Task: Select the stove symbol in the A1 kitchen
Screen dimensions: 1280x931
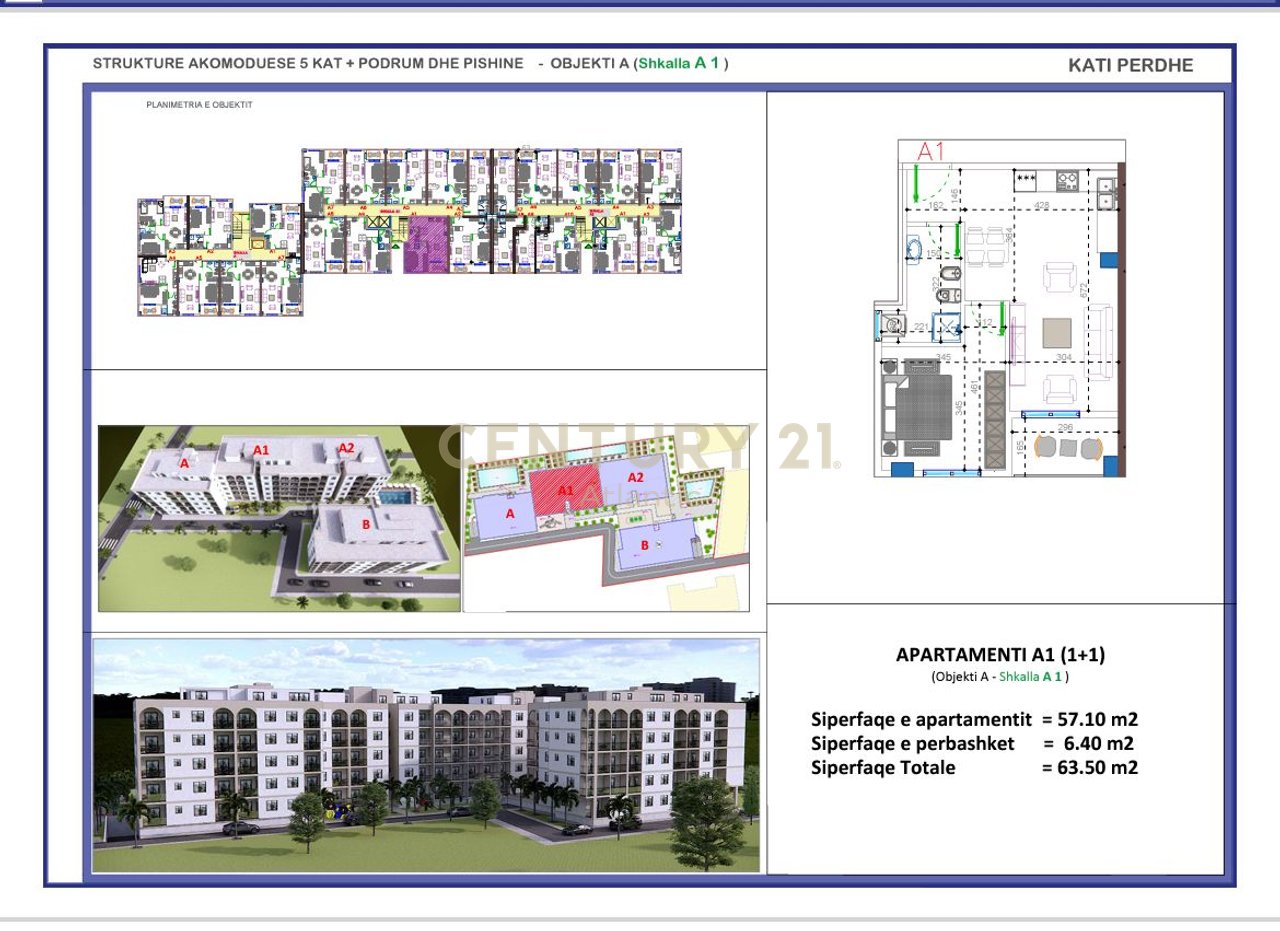Action: [1066, 180]
